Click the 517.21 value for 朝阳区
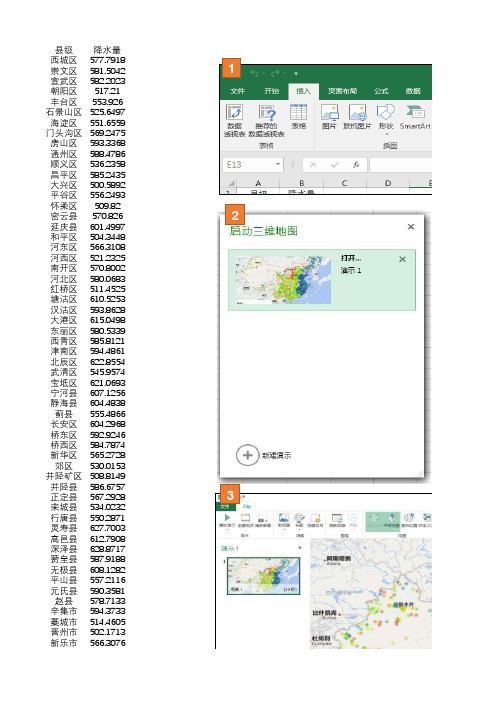The width and height of the screenshot is (496, 702). coord(107,91)
